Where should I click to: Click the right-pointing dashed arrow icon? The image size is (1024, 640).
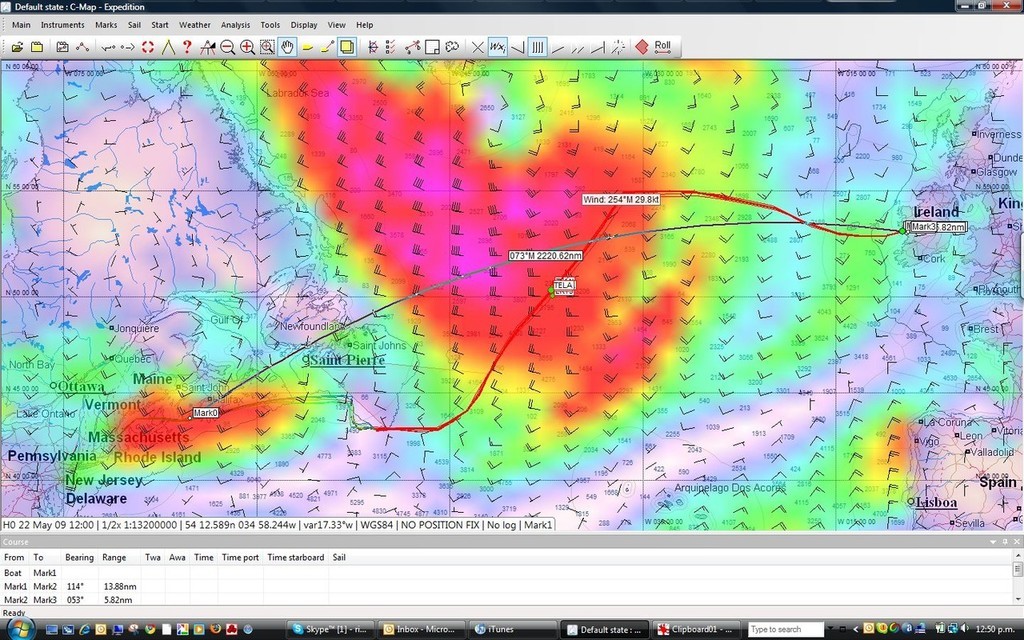click(x=128, y=47)
